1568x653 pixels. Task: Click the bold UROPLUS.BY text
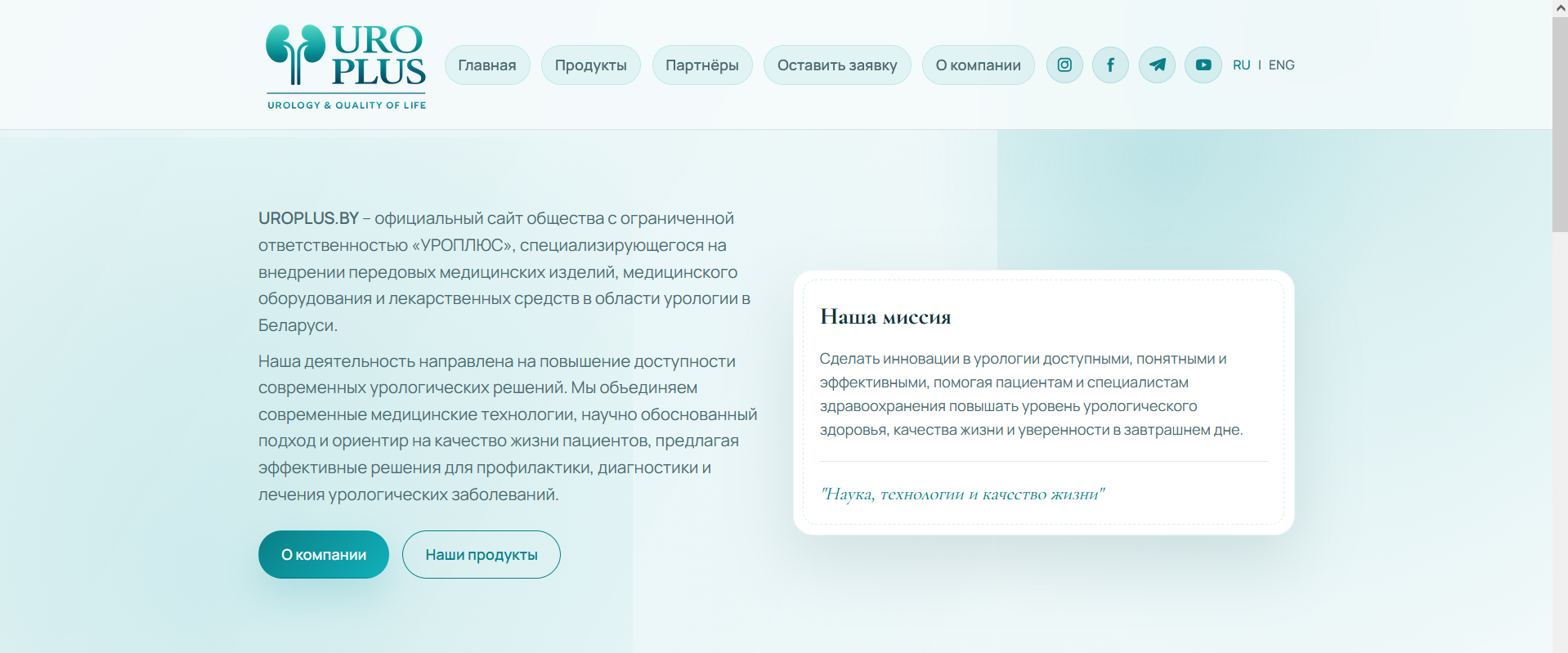pyautogui.click(x=308, y=219)
